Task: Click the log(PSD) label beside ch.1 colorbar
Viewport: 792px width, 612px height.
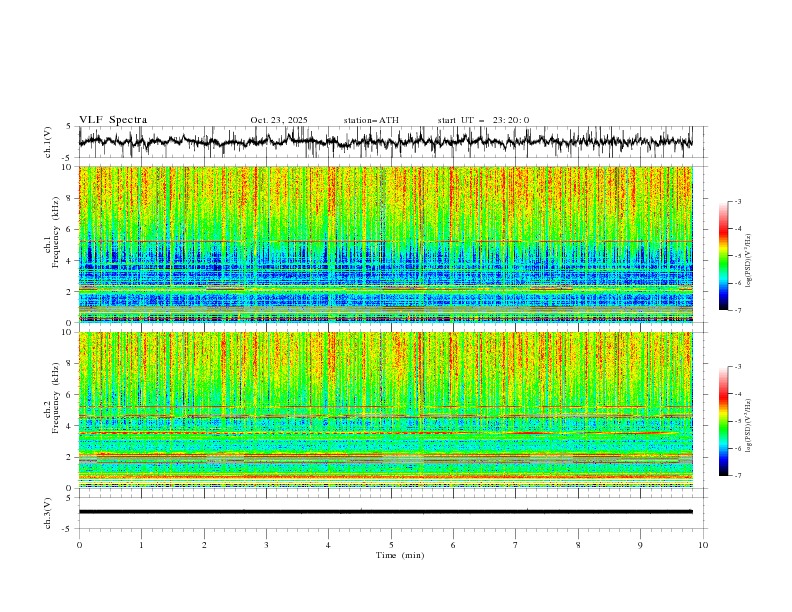Action: (748, 261)
